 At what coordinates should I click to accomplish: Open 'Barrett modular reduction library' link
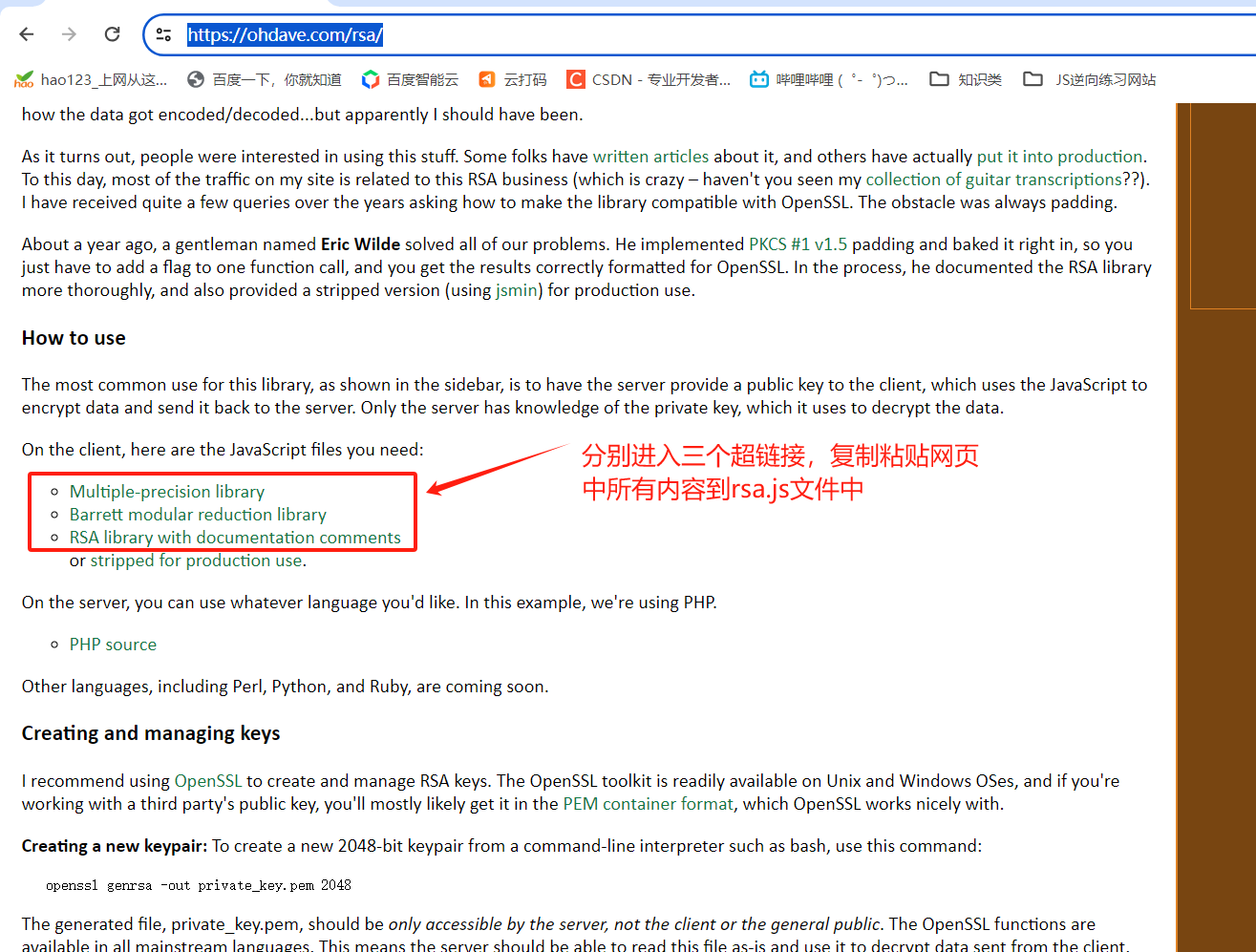click(x=198, y=515)
